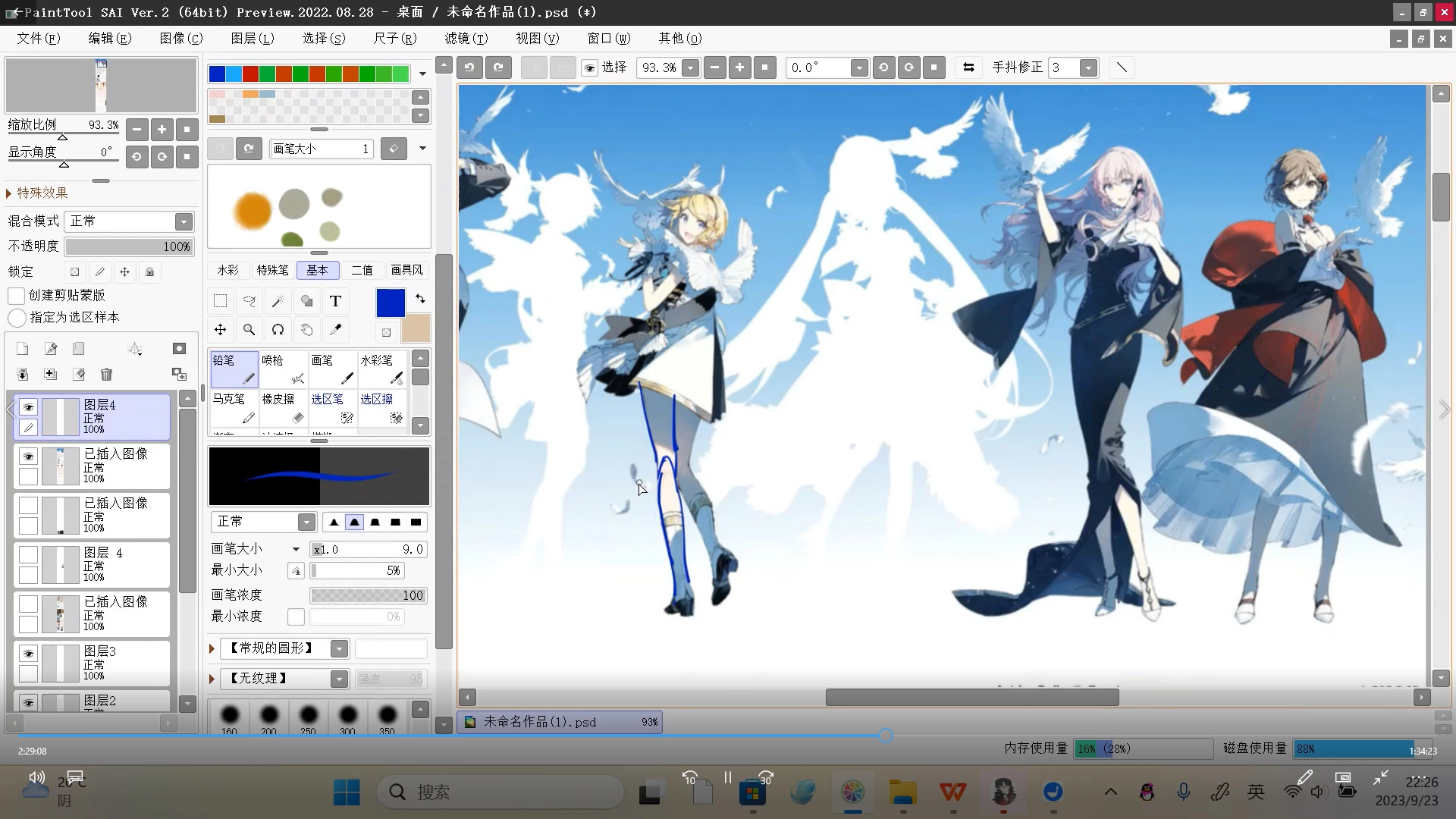
Task: Open Windows Start menu on taskbar
Action: click(347, 792)
